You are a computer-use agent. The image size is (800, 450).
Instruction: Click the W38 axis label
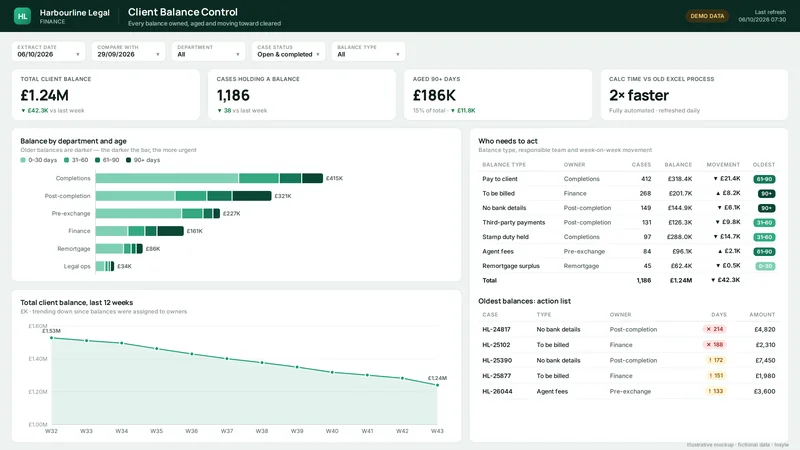[x=262, y=431]
